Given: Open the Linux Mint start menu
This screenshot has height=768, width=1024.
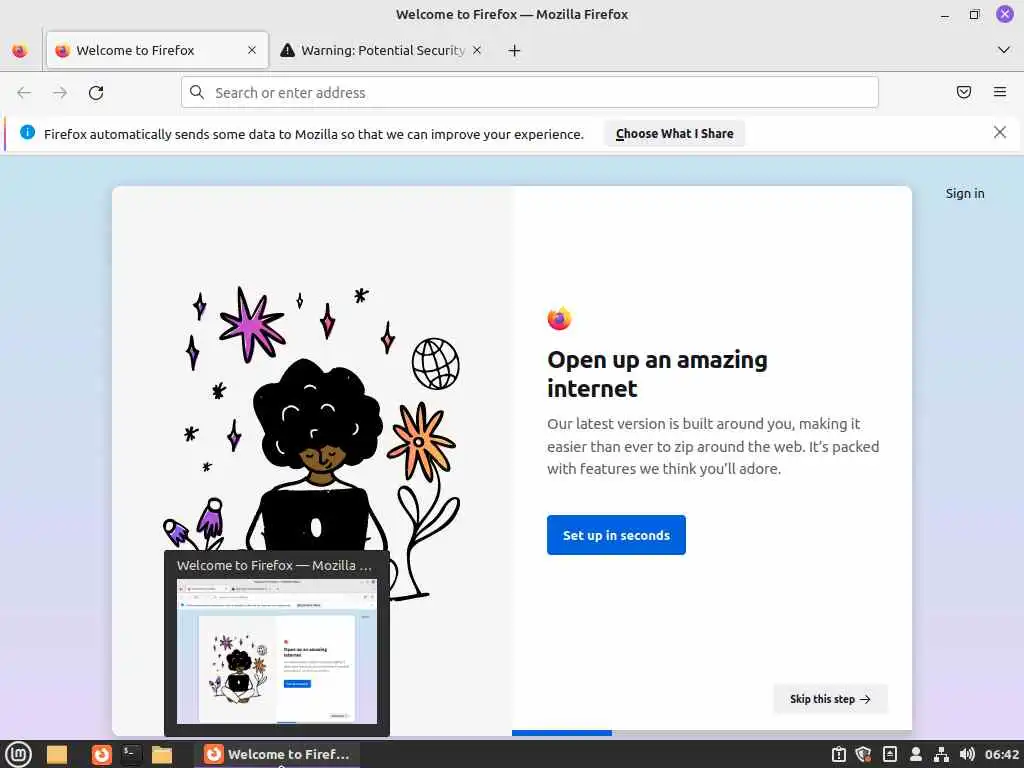Looking at the screenshot, I should (19, 754).
